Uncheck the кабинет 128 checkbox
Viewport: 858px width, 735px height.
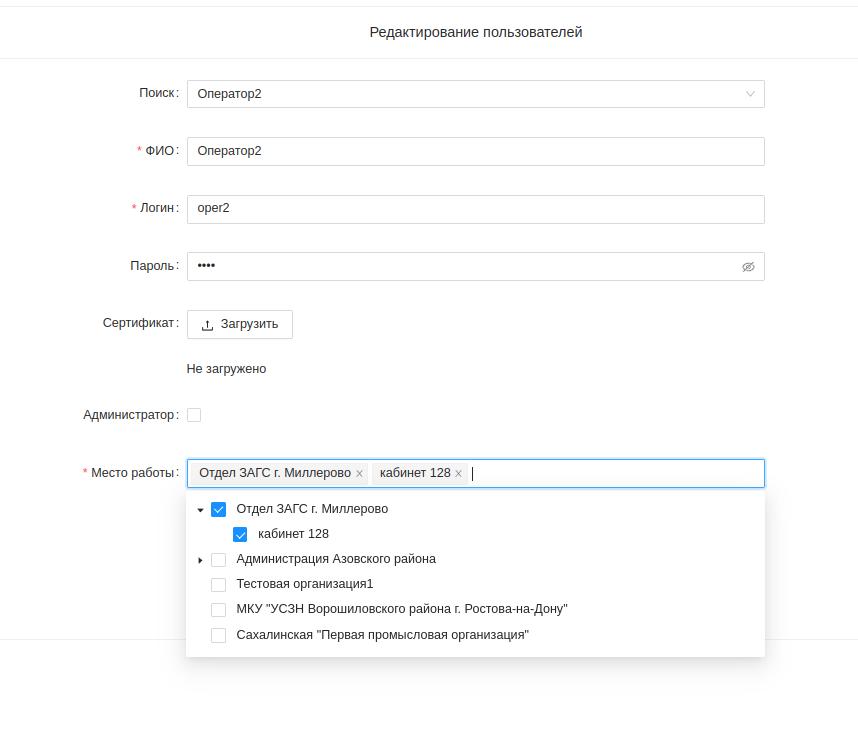click(x=240, y=534)
